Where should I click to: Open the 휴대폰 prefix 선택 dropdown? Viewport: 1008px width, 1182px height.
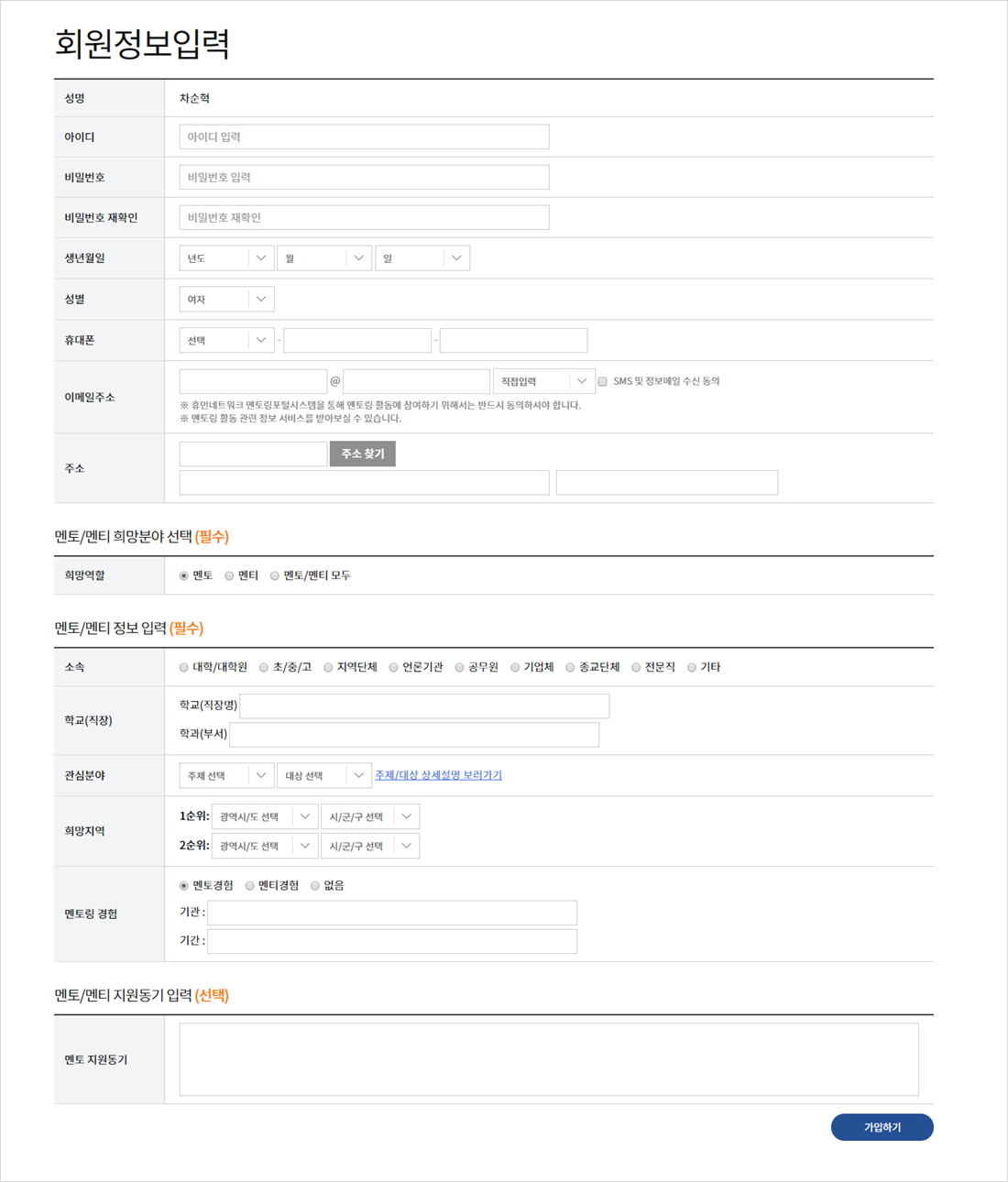pos(226,341)
